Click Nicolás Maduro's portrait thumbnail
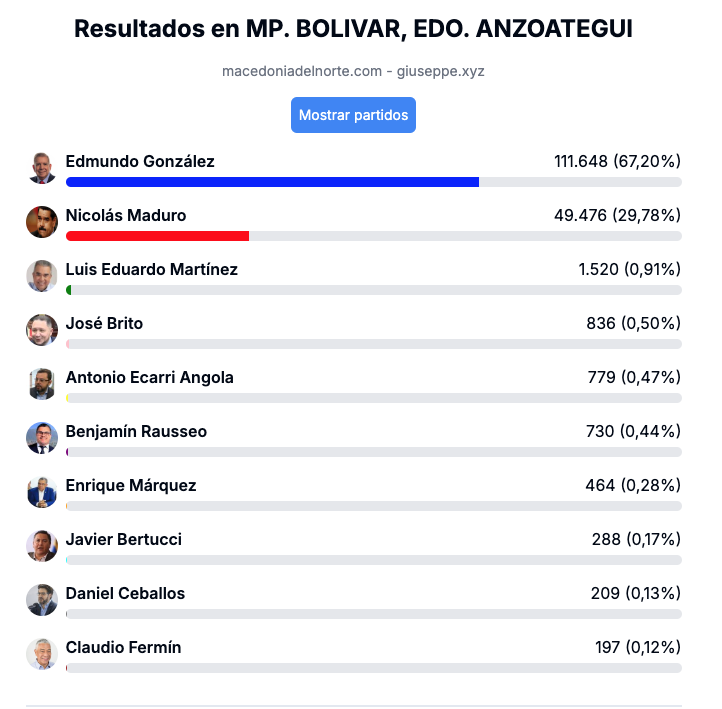This screenshot has width=722, height=709. tap(42, 222)
